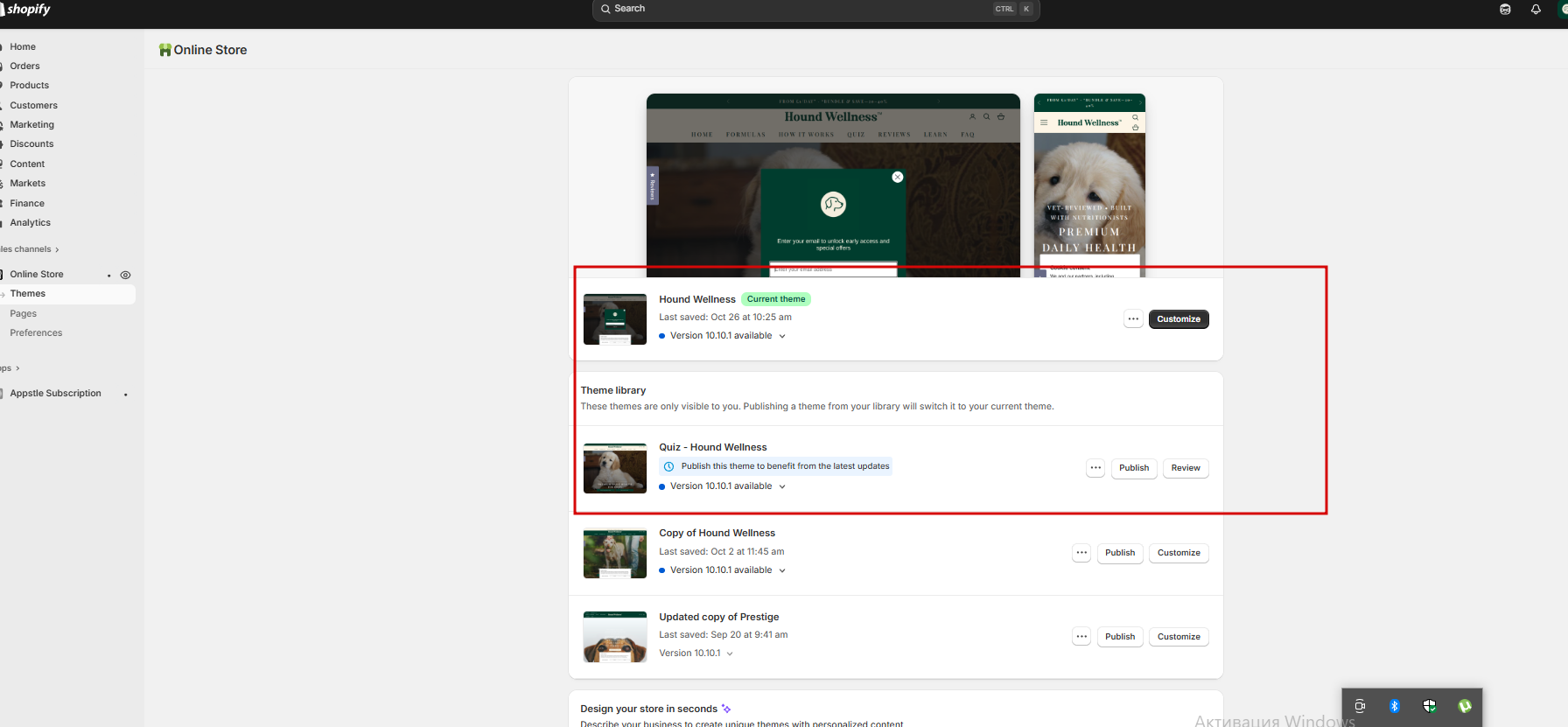Click 'Last saved: Oct 2 at 11:45 am' text
The height and width of the screenshot is (727, 1568).
point(722,552)
